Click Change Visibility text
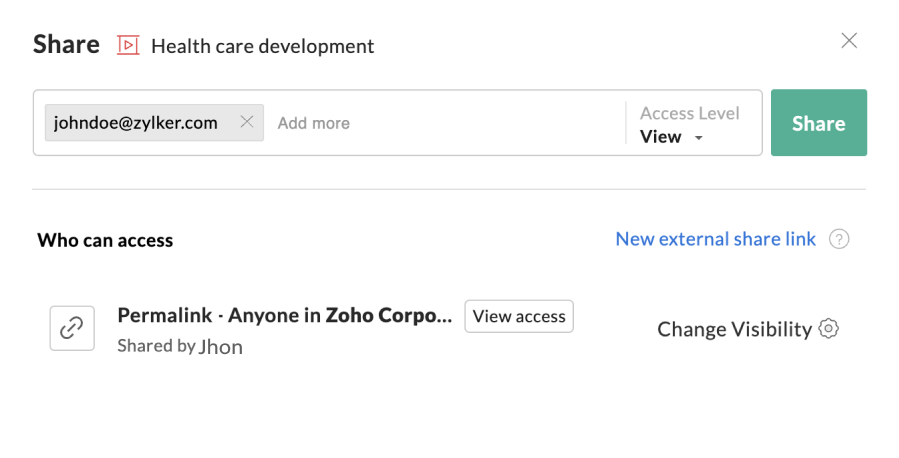Image resolution: width=899 pixels, height=458 pixels. [734, 329]
